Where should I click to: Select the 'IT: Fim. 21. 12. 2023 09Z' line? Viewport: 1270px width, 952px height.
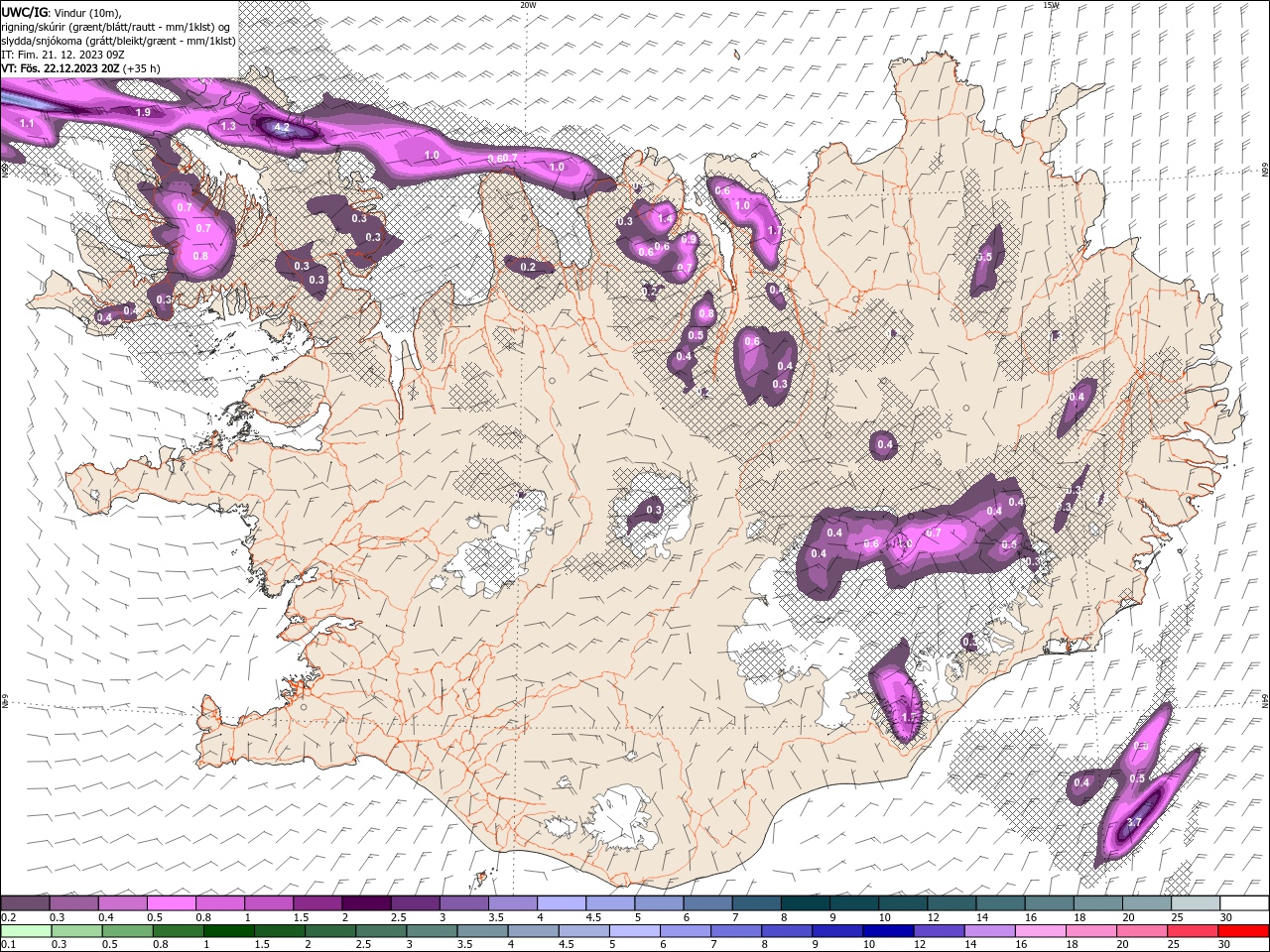click(x=63, y=55)
